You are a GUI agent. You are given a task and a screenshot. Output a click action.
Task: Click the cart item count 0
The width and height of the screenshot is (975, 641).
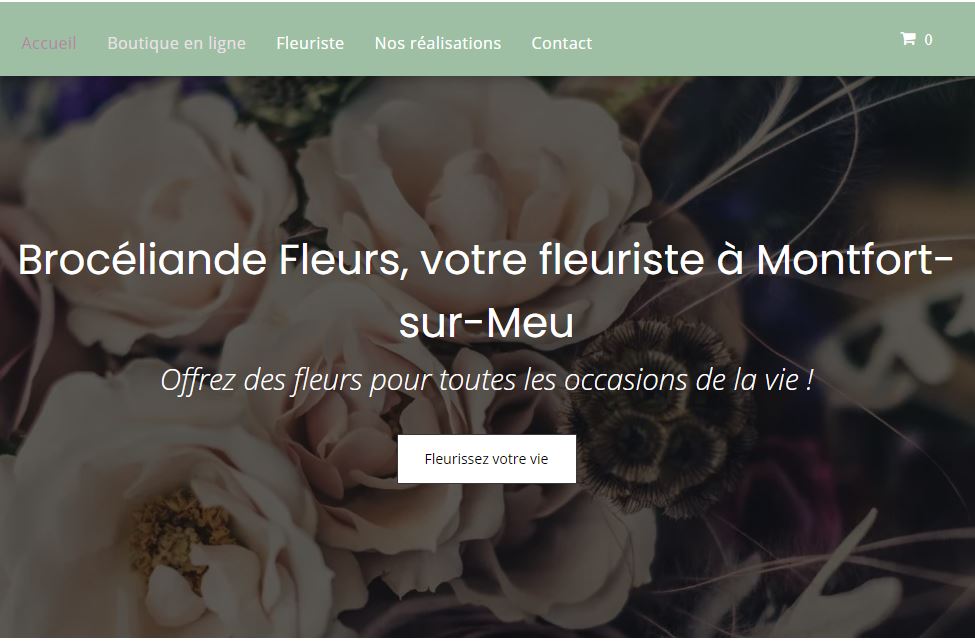point(928,40)
